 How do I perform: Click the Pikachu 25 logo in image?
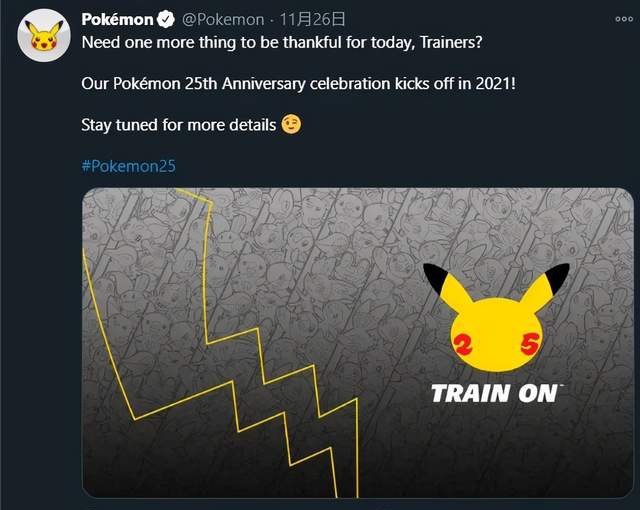494,320
